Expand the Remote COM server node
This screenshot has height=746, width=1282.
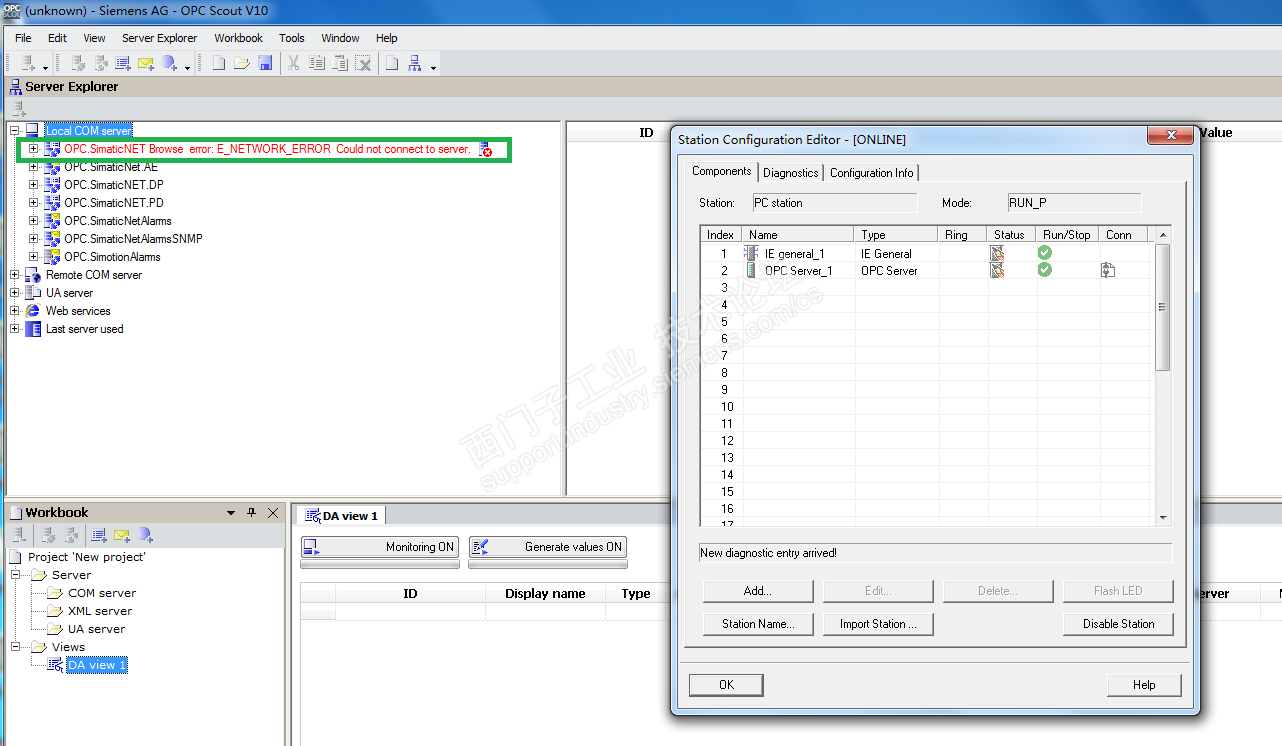click(14, 275)
